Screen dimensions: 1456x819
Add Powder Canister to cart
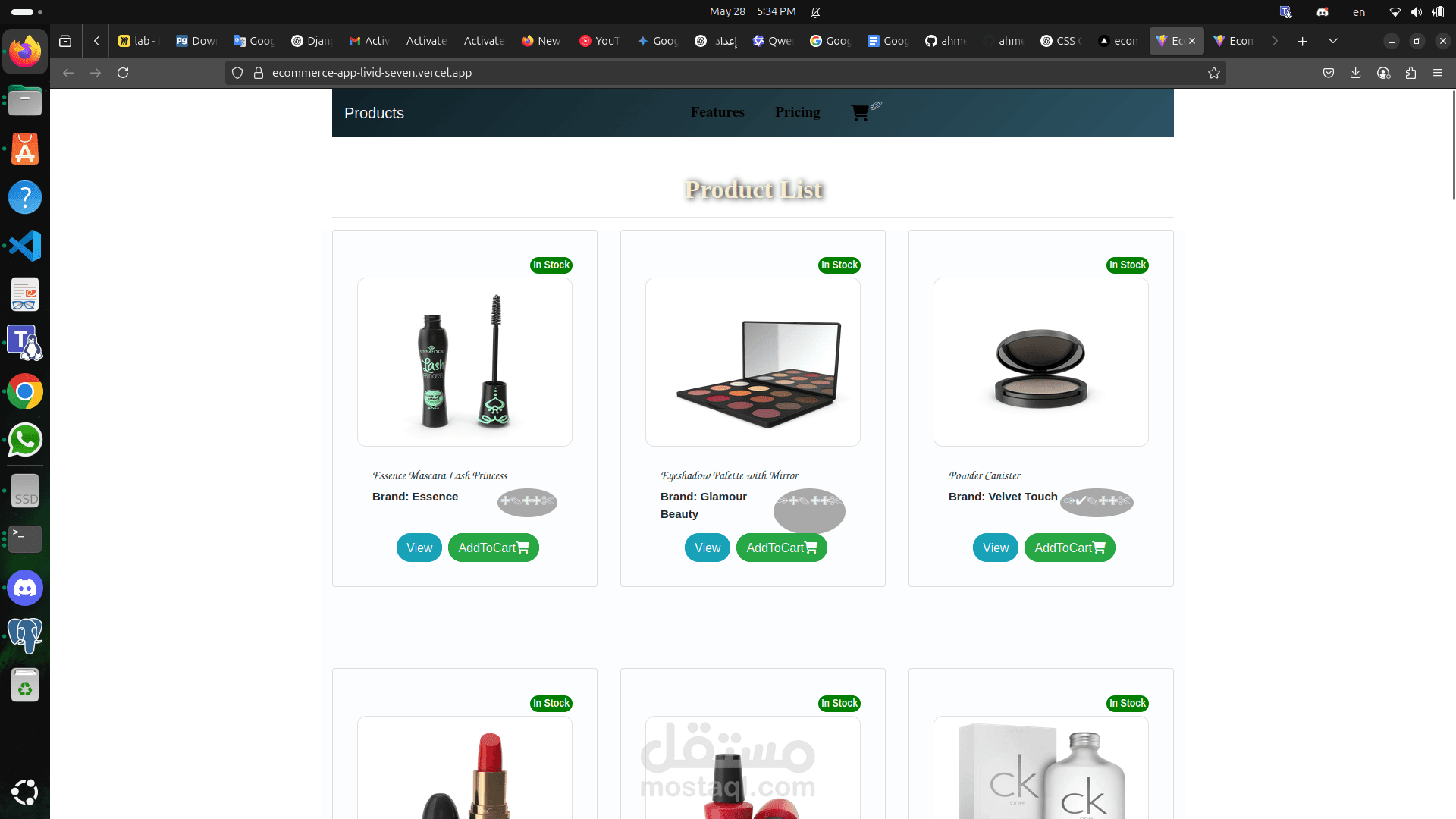(1070, 548)
